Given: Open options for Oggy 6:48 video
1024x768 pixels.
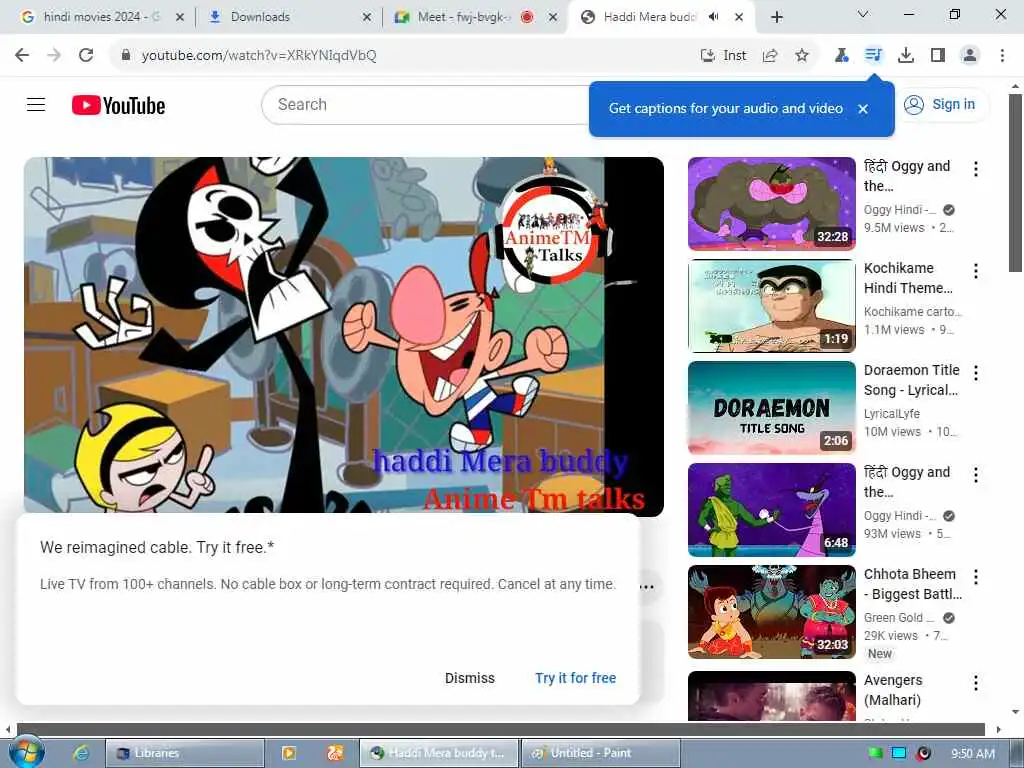Looking at the screenshot, I should (x=976, y=475).
